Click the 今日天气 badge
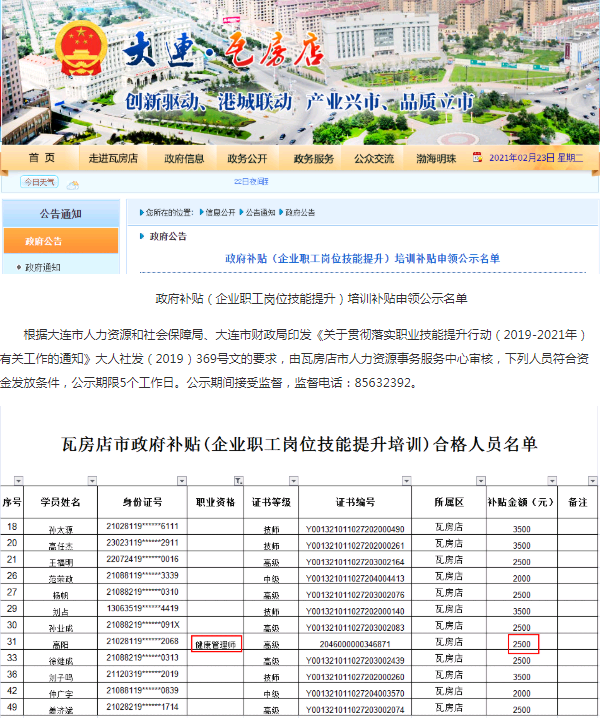The height and width of the screenshot is (718, 601). [x=39, y=182]
